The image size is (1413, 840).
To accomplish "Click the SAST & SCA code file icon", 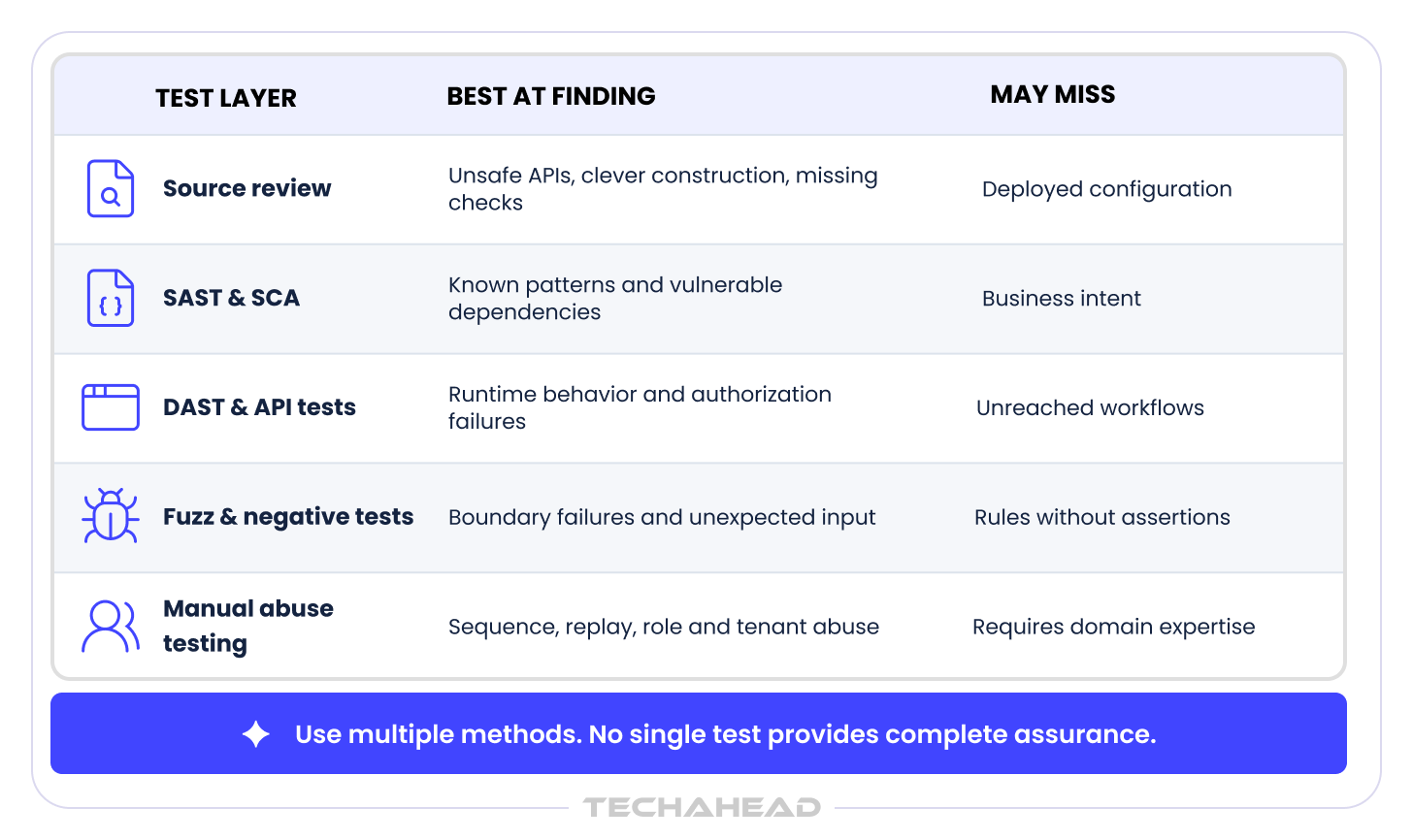I will pyautogui.click(x=111, y=298).
